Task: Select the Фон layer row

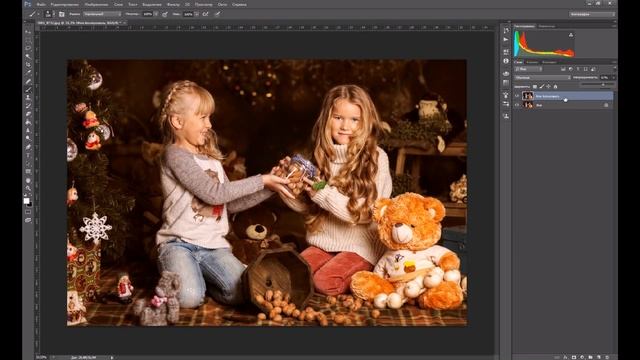Action: tap(563, 105)
